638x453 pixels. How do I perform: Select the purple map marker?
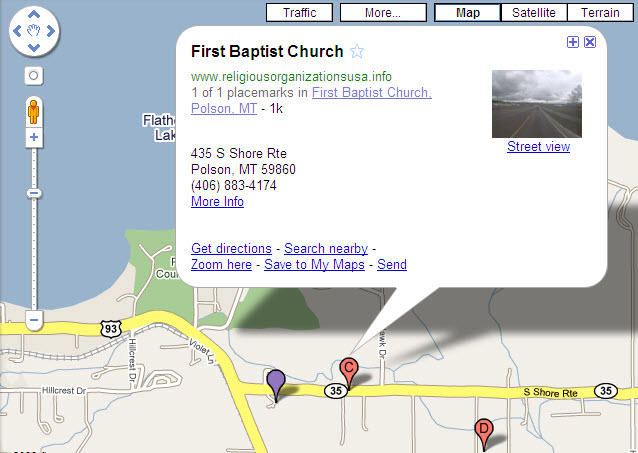(x=276, y=381)
